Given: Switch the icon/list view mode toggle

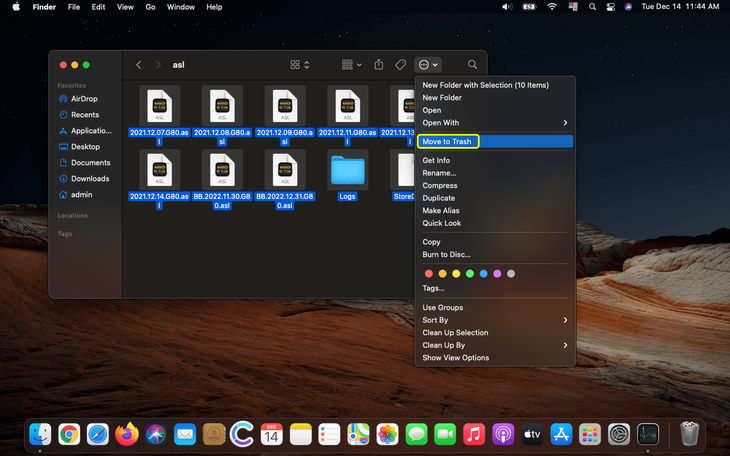Looking at the screenshot, I should click(x=300, y=65).
